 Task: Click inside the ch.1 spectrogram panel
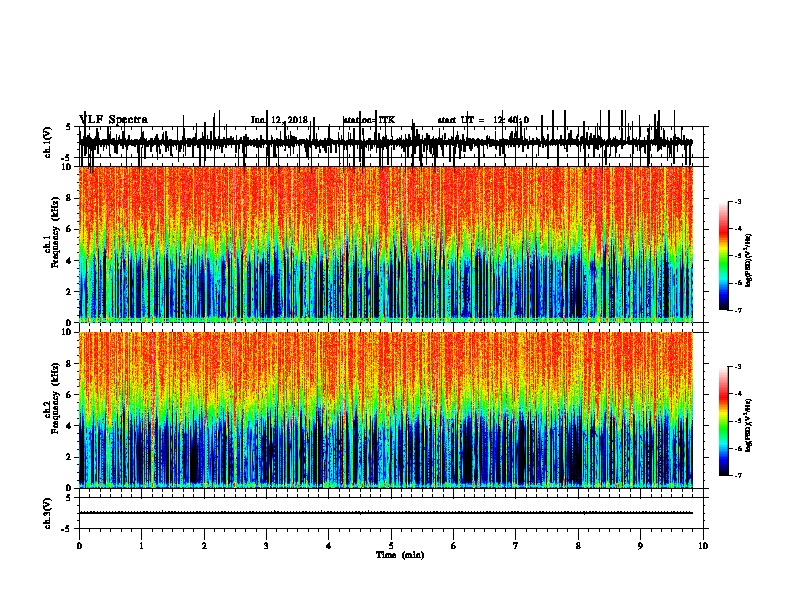point(386,244)
